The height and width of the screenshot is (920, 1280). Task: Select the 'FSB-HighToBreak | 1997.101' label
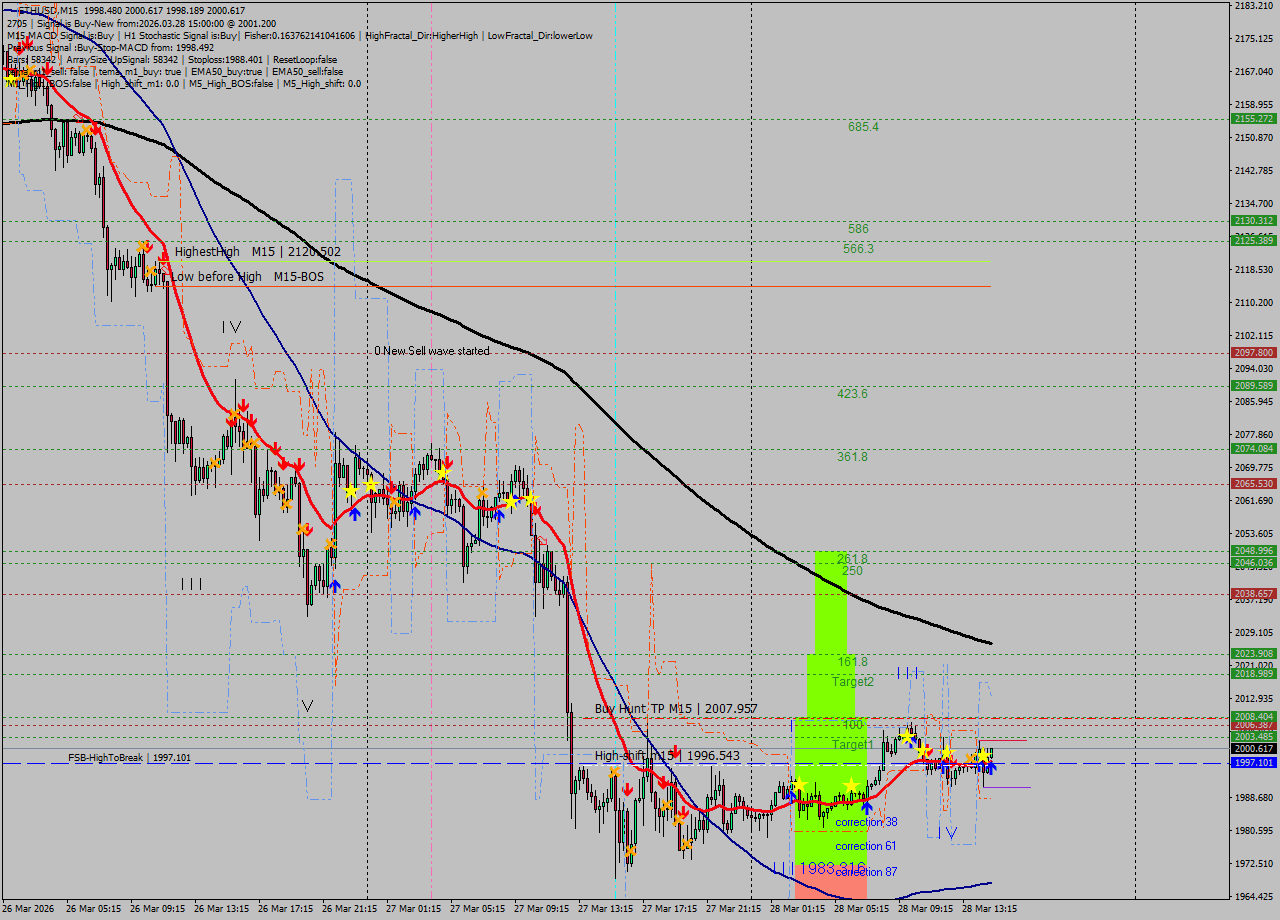pos(129,758)
